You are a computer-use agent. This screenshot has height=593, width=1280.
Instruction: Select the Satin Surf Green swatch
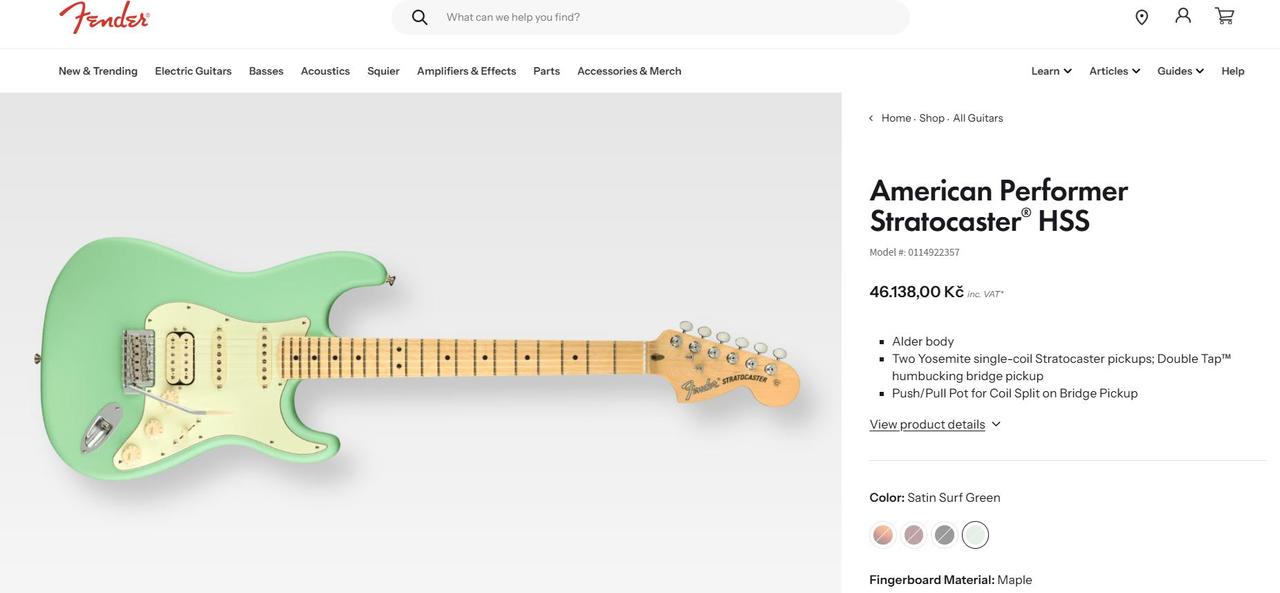(x=975, y=535)
